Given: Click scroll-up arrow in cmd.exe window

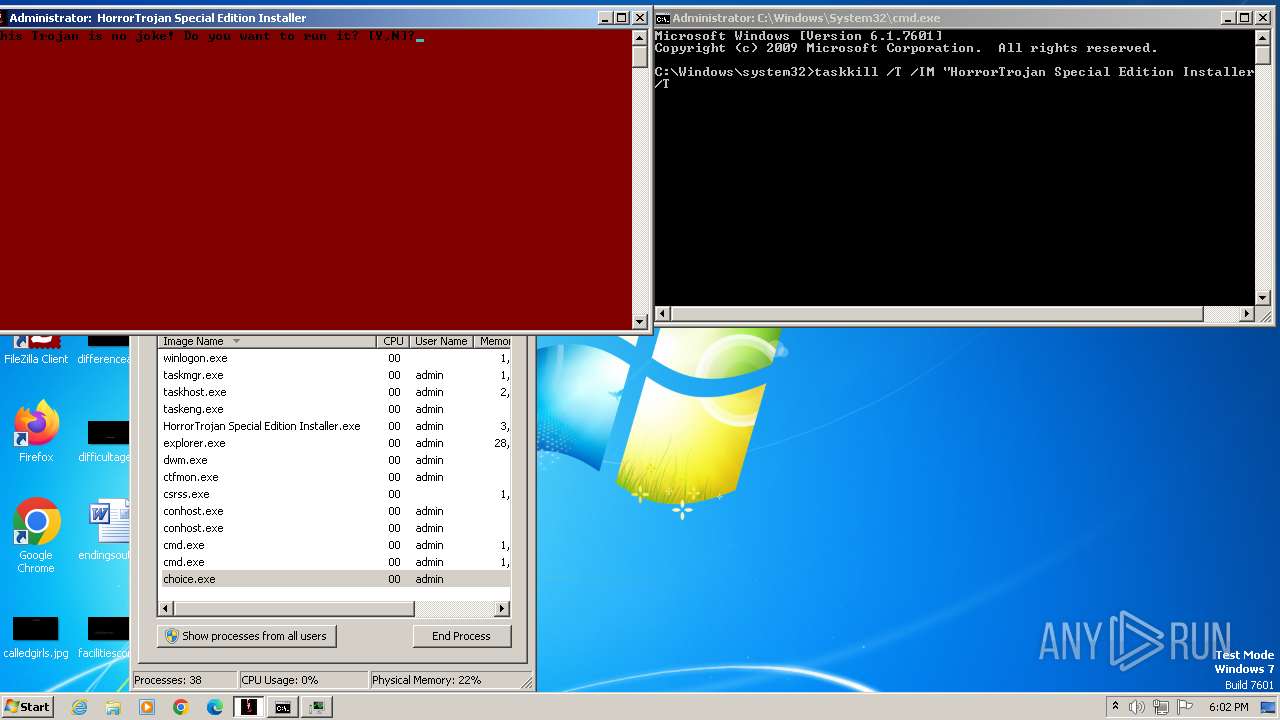Looking at the screenshot, I should click(1262, 37).
